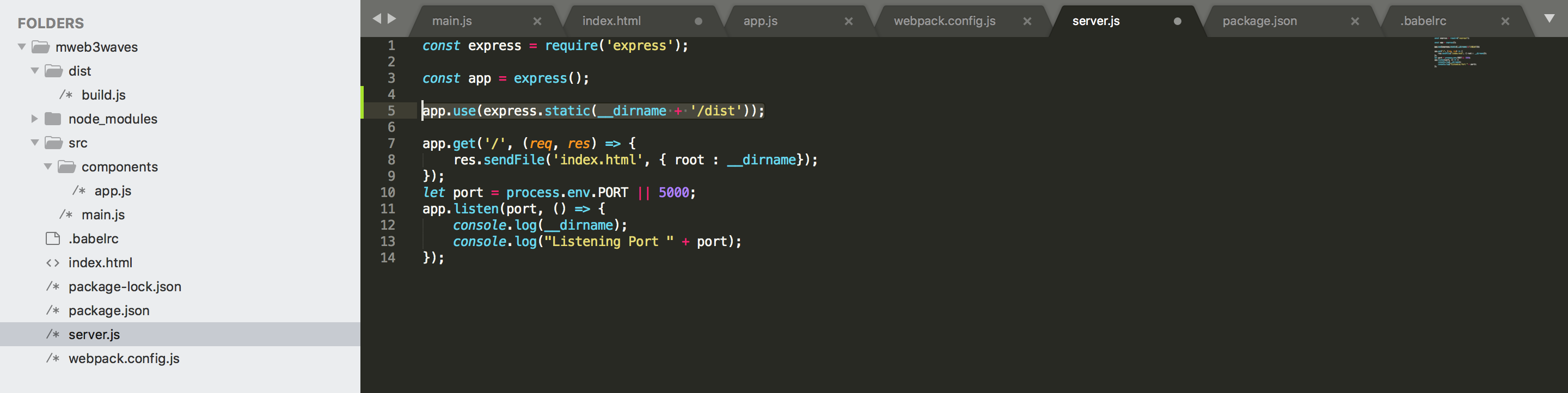Close the main.js tab
Viewport: 1568px width, 393px height.
click(537, 21)
